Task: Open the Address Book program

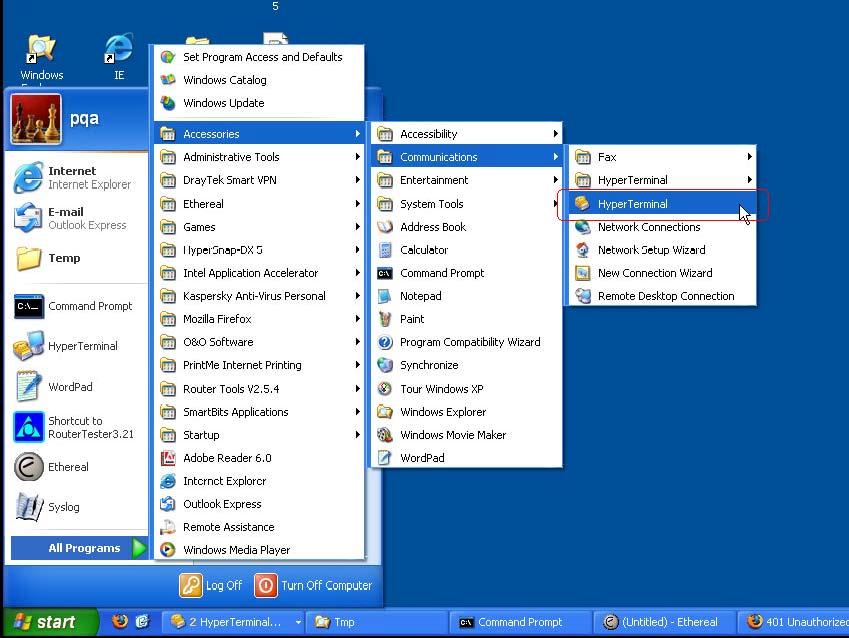Action: pos(432,227)
